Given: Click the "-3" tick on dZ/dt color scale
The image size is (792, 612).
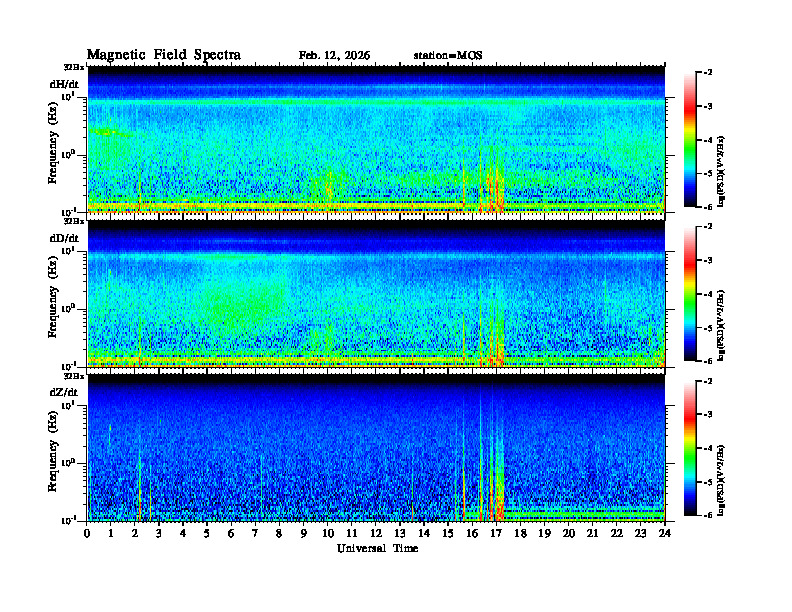Looking at the screenshot, I should (707, 414).
